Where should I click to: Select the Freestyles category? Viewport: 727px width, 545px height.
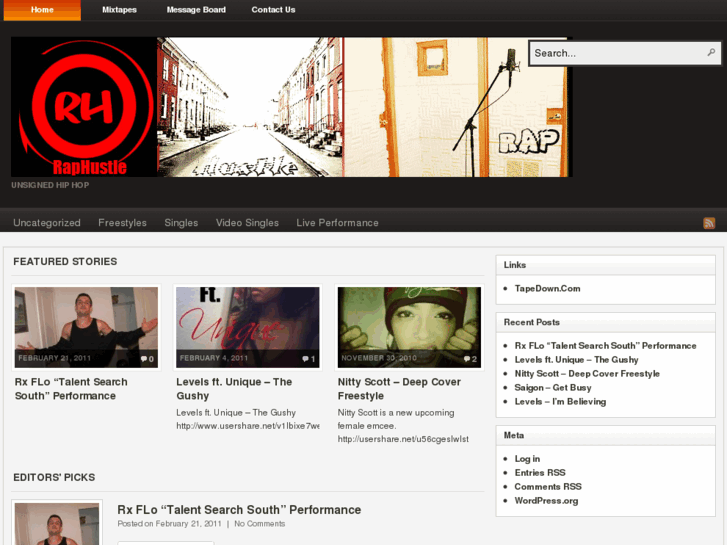[x=122, y=223]
